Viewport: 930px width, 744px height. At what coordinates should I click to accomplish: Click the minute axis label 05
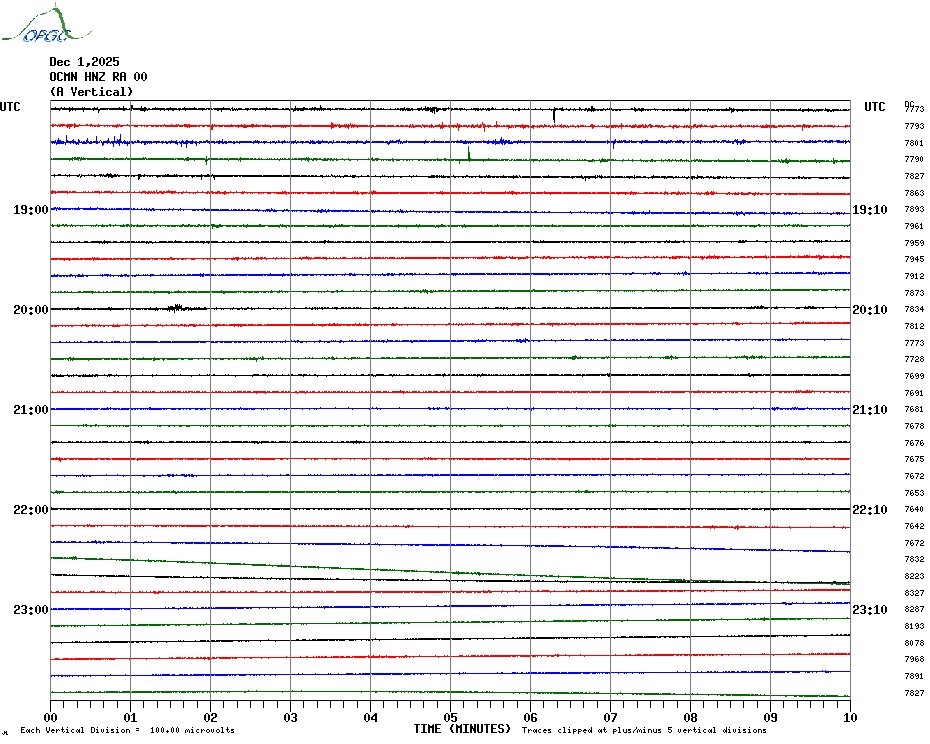tap(451, 717)
